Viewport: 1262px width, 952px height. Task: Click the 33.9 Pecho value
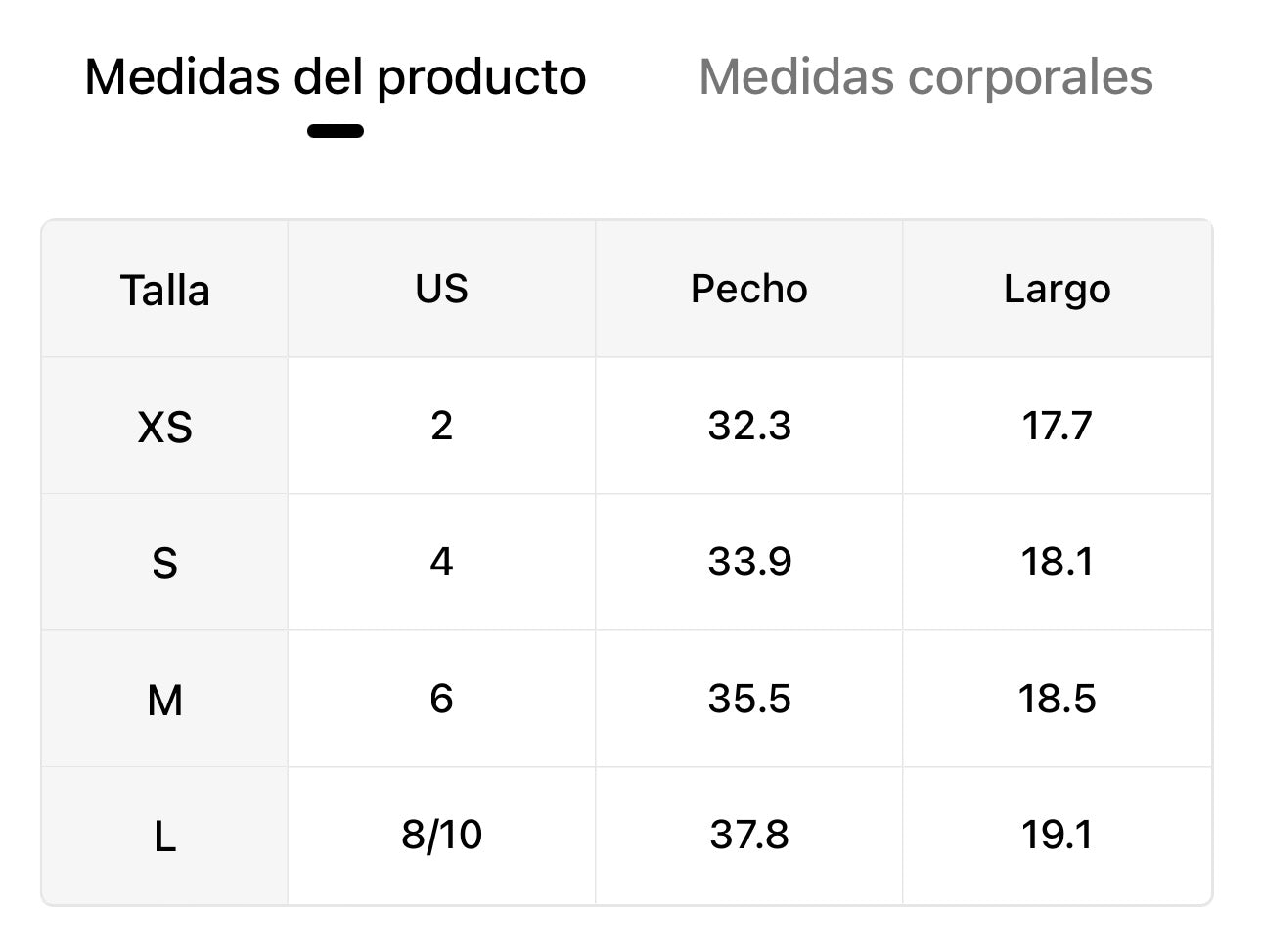[x=748, y=562]
